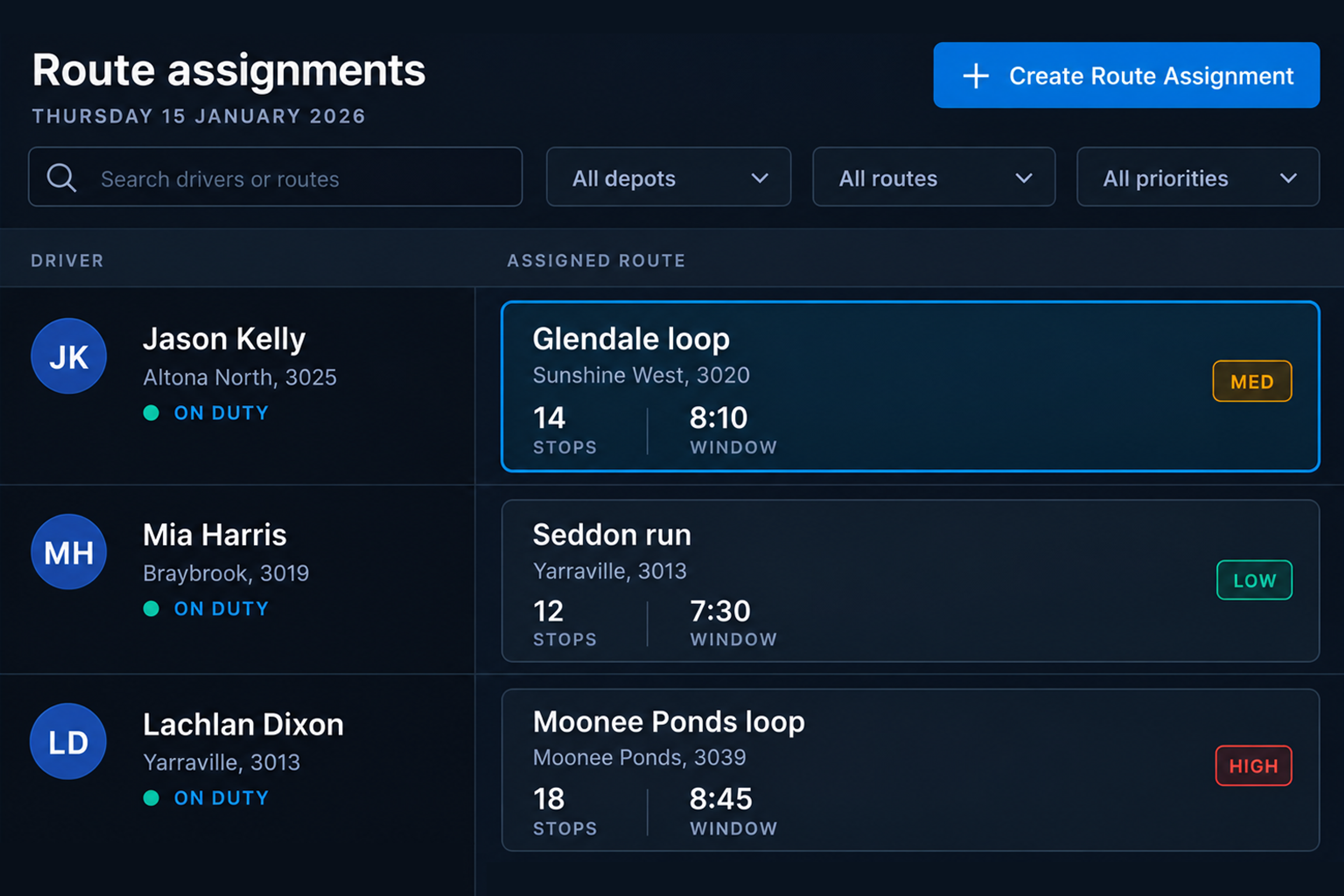Click the HIGH priority badge
Viewport: 1344px width, 896px height.
click(1254, 766)
